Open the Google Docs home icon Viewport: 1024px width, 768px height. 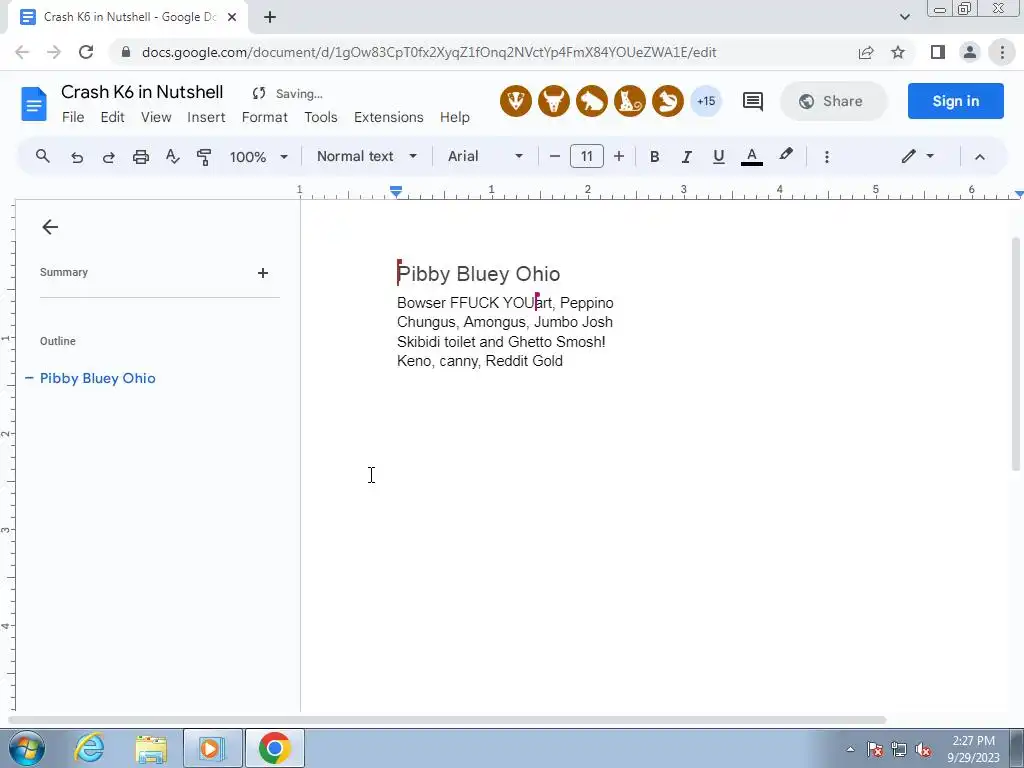(x=34, y=104)
